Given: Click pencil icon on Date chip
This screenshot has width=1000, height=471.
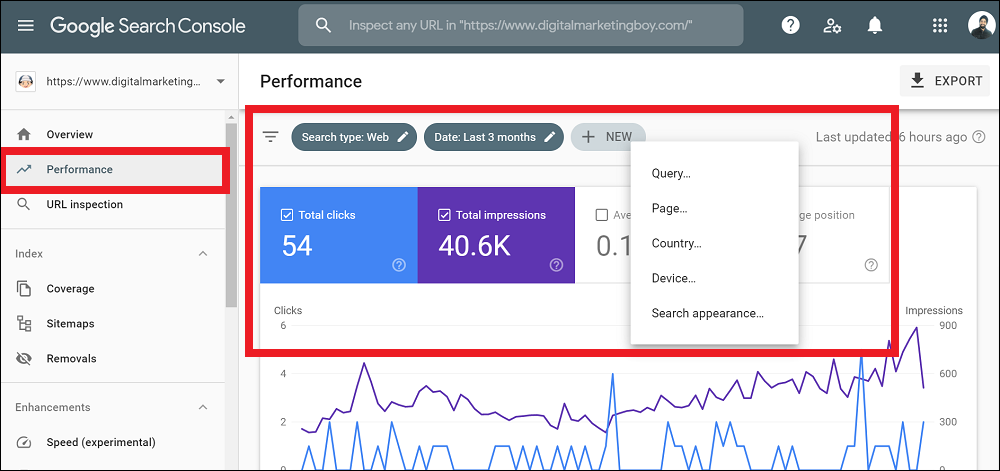Looking at the screenshot, I should [x=550, y=137].
